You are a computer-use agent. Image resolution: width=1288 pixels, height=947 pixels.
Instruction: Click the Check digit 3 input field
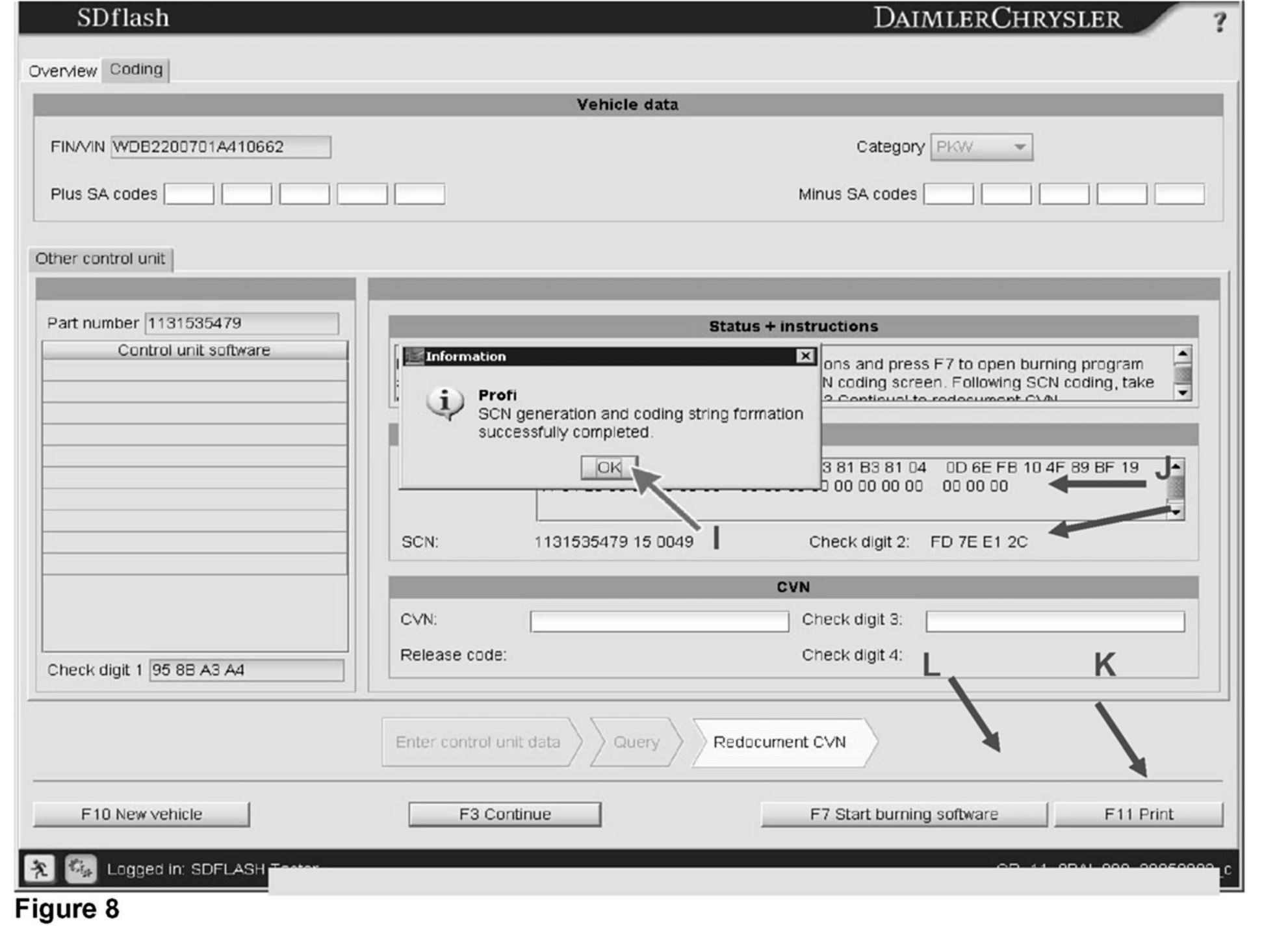click(1055, 621)
